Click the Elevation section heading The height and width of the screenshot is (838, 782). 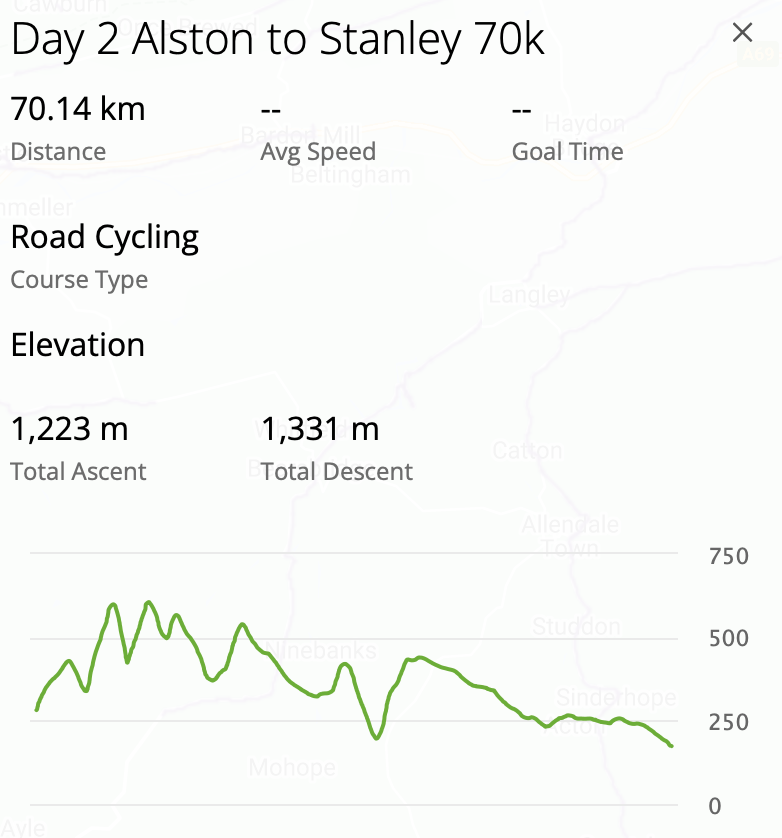(78, 345)
